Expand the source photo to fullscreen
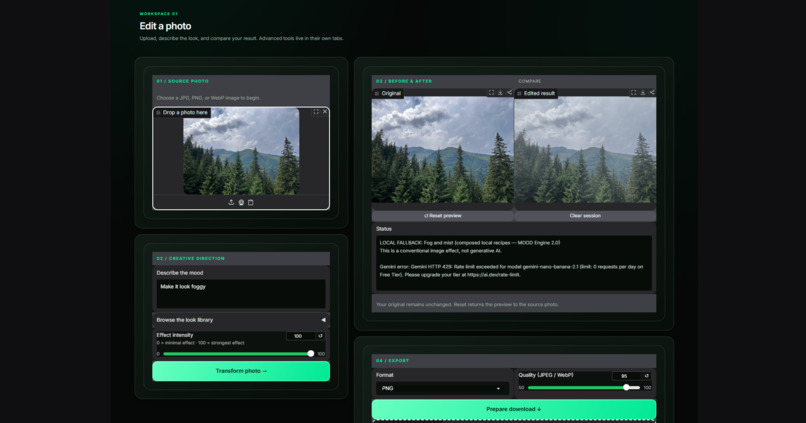The height and width of the screenshot is (423, 806). click(316, 112)
